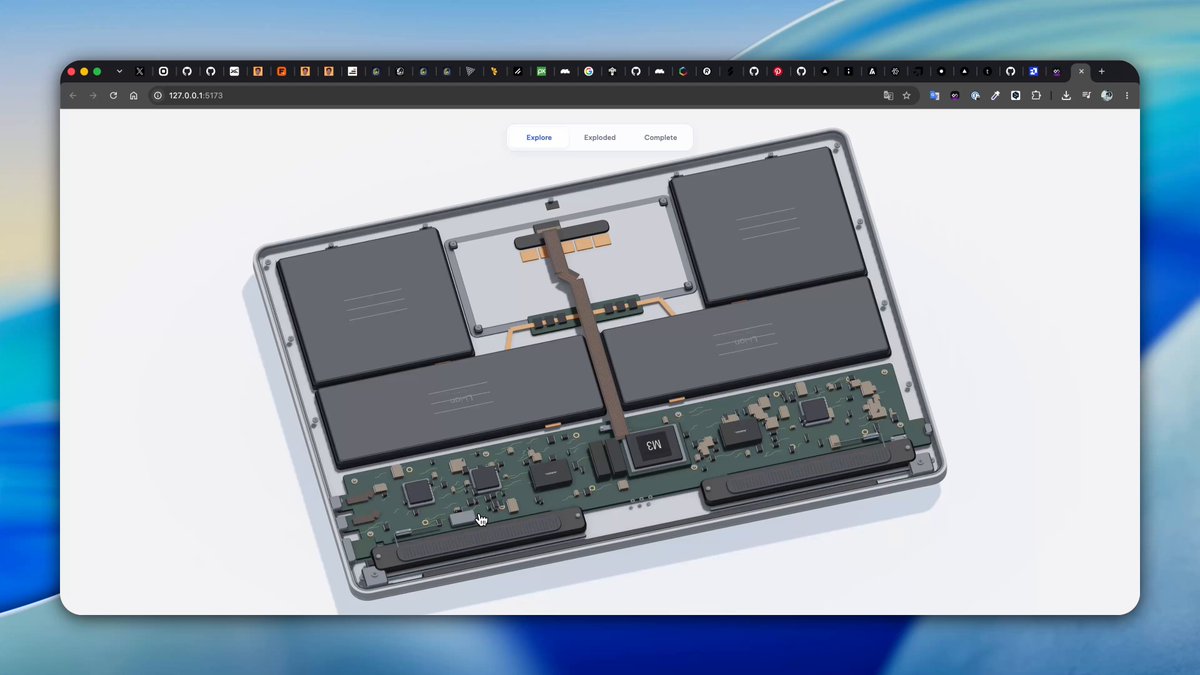Switch to the Complete view tab
Viewport: 1200px width, 675px height.
tap(660, 137)
